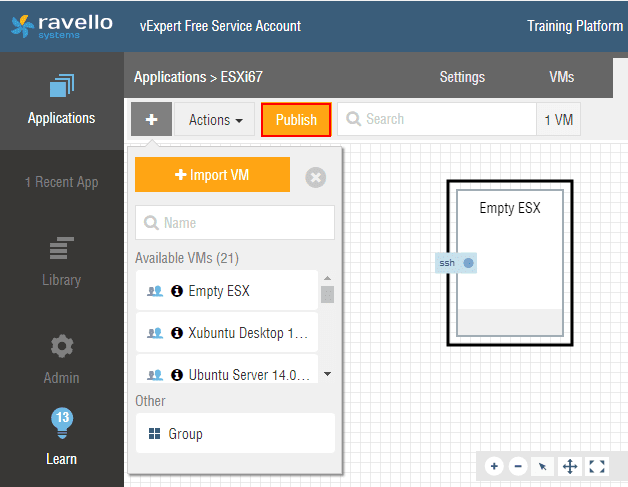This screenshot has height=487, width=628.
Task: Expand canvas to fit the screen
Action: (596, 466)
